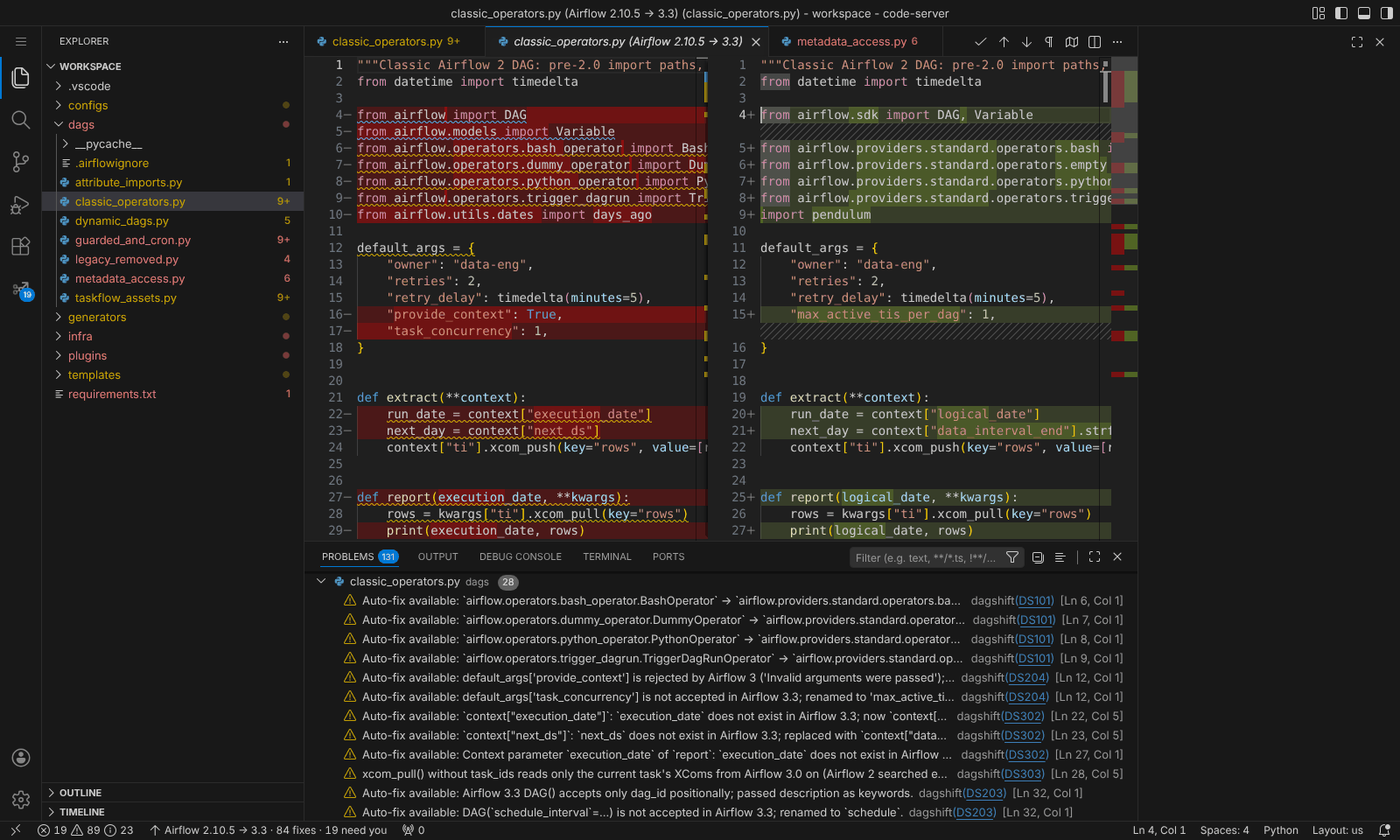Open the hamburger application menu
This screenshot has width=1400, height=840.
point(21,41)
